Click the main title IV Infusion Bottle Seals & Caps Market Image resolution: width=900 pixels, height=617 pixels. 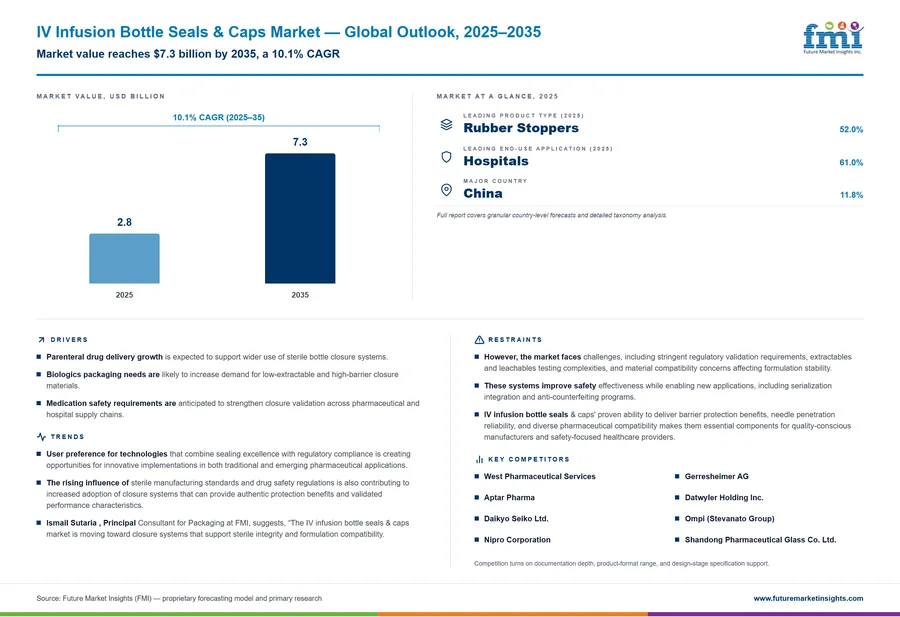tap(289, 32)
